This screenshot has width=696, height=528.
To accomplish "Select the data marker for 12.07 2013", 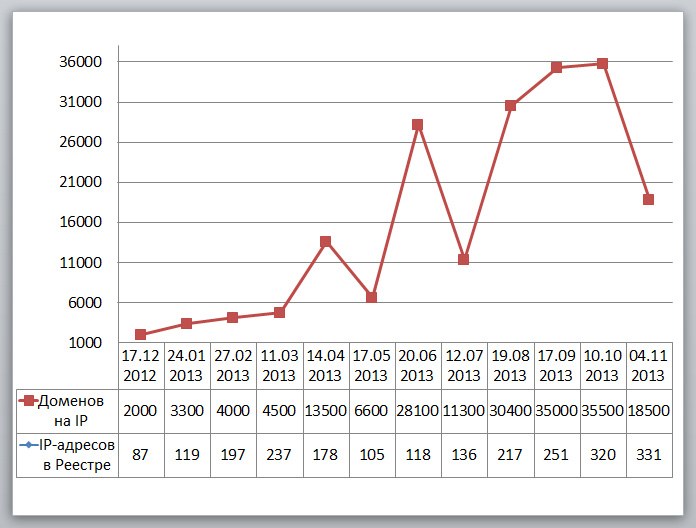I will 464,260.
